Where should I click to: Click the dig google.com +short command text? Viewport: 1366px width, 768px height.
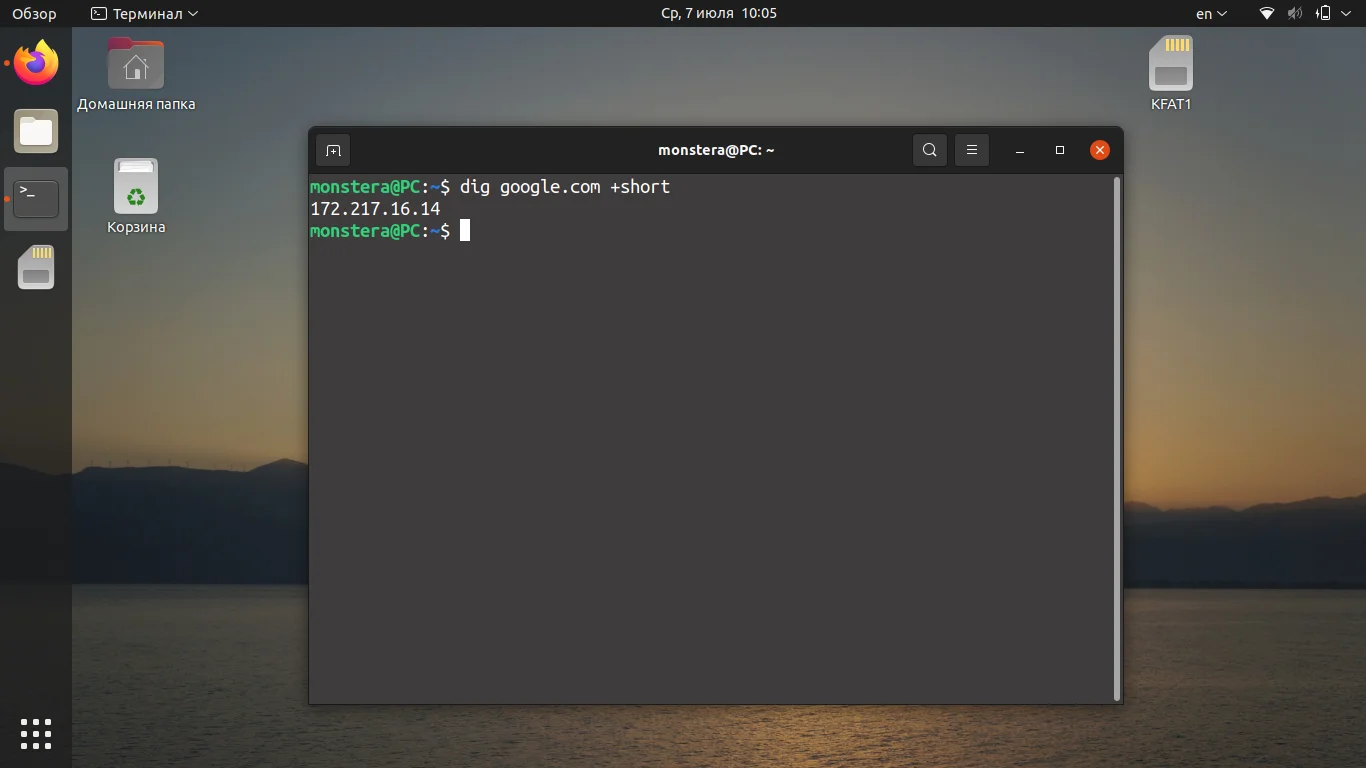tap(565, 187)
